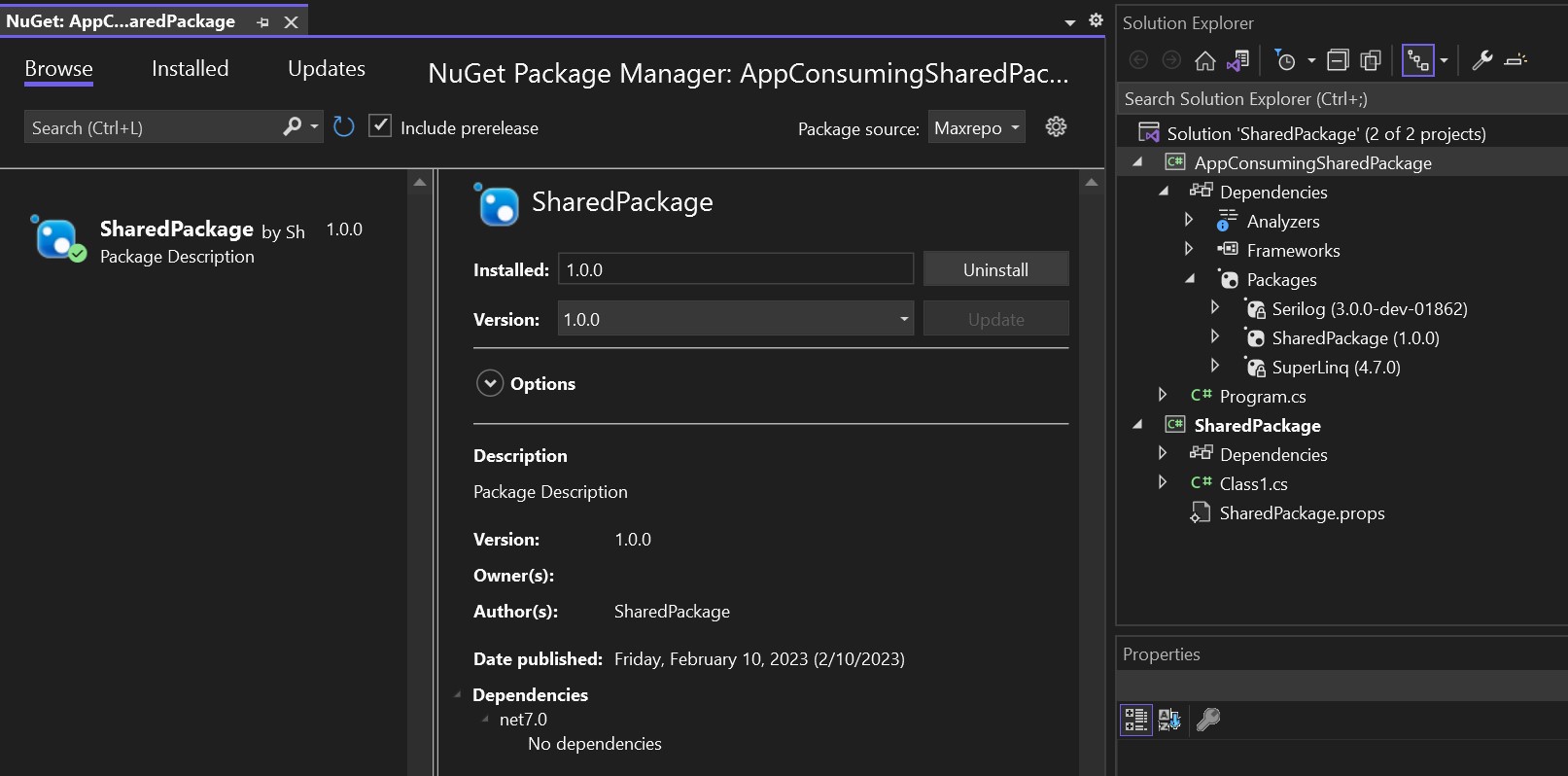Switch to Updates tab
The height and width of the screenshot is (776, 1568).
(x=327, y=69)
